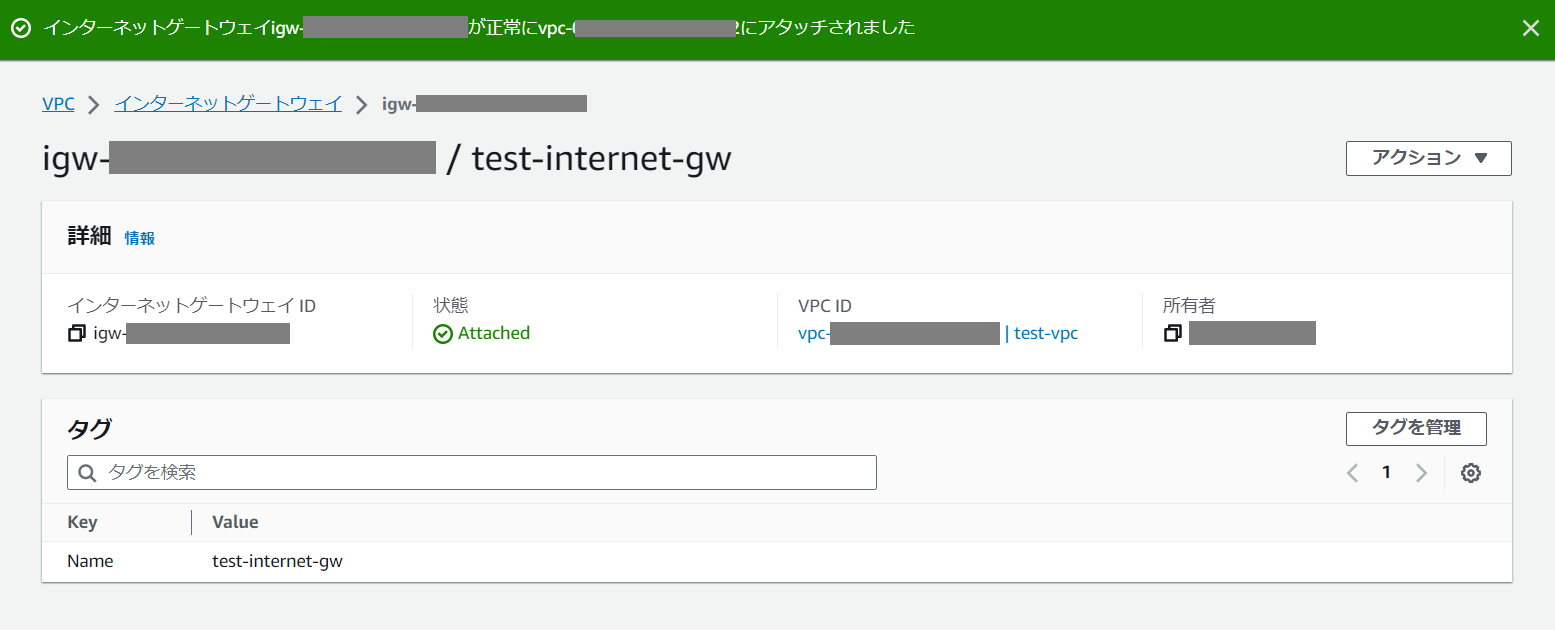Click the Value column header
The image size is (1555, 630).
235,522
